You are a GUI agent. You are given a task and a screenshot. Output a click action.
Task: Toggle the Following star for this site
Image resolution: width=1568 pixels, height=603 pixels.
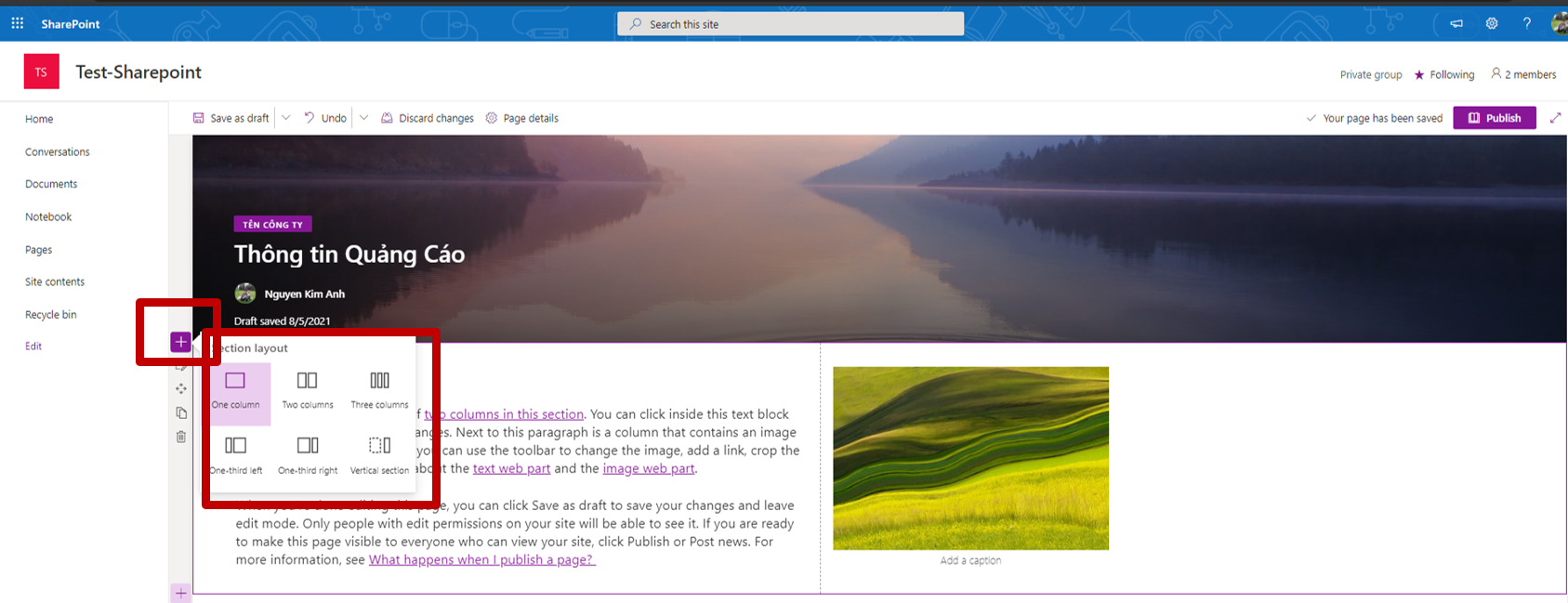[1419, 75]
